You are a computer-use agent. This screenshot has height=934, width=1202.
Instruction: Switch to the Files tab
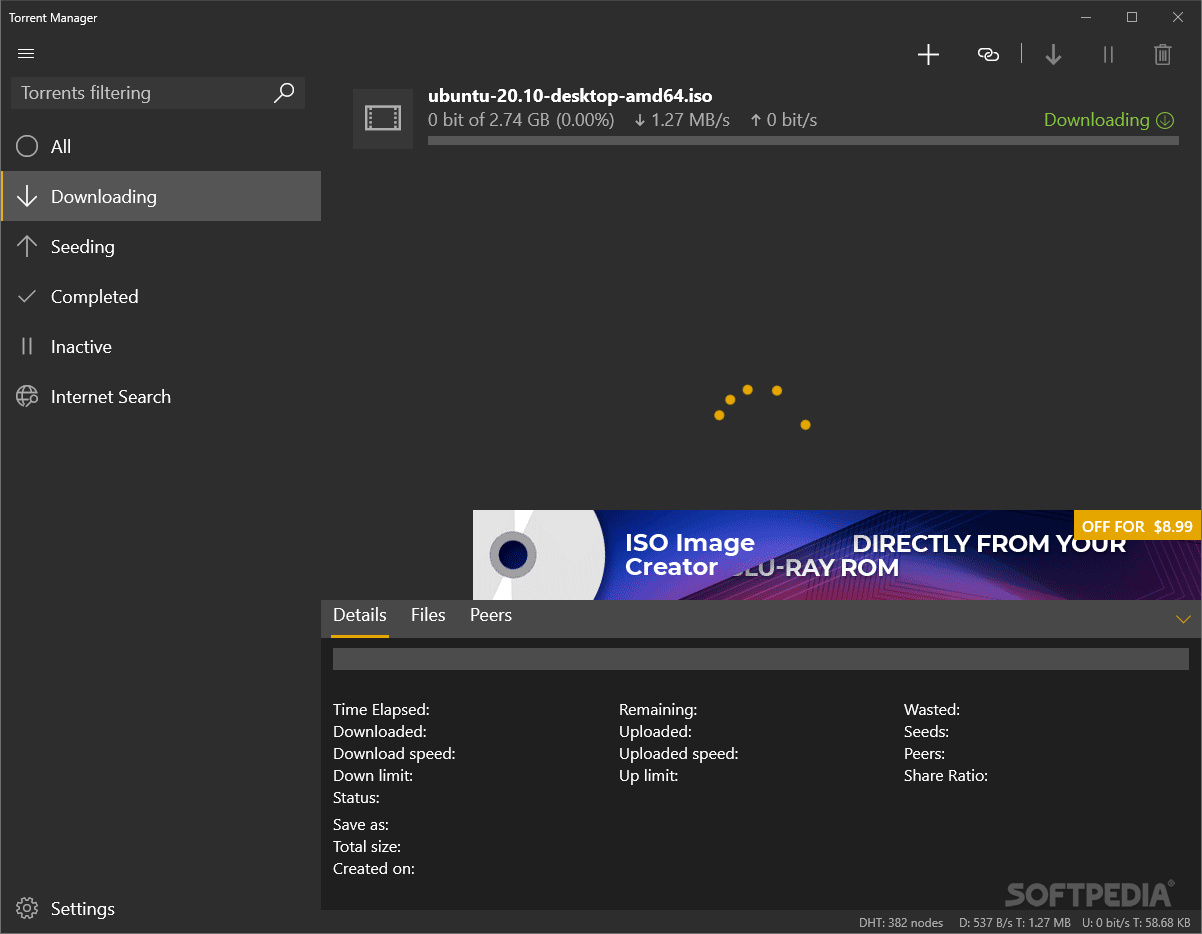(x=428, y=616)
